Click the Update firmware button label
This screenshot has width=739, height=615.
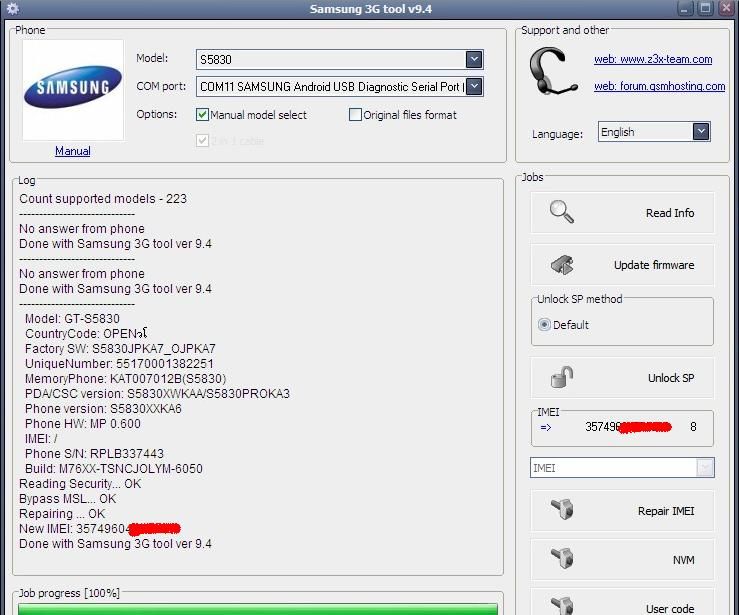coord(654,265)
